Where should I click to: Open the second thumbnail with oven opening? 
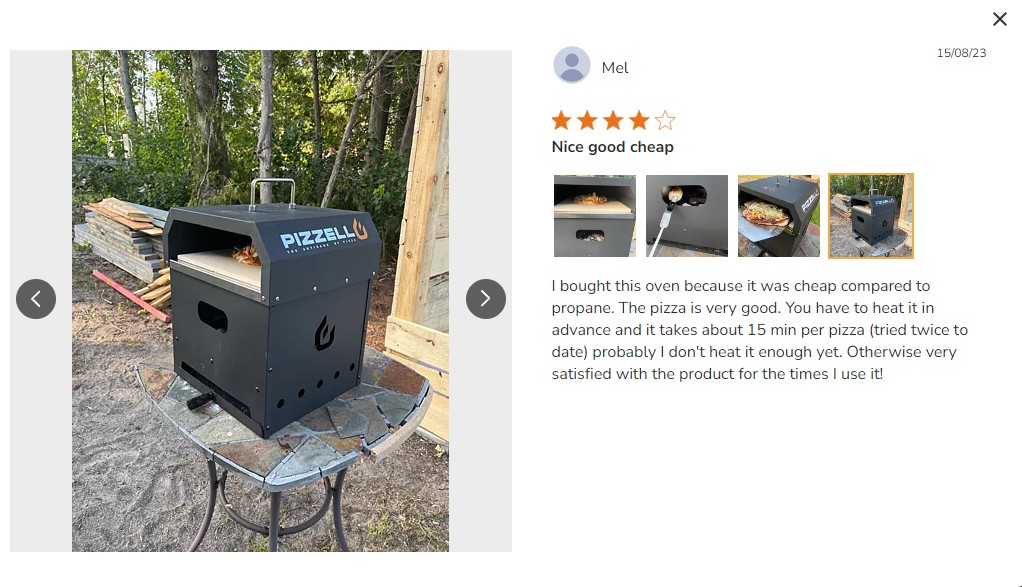tap(686, 216)
